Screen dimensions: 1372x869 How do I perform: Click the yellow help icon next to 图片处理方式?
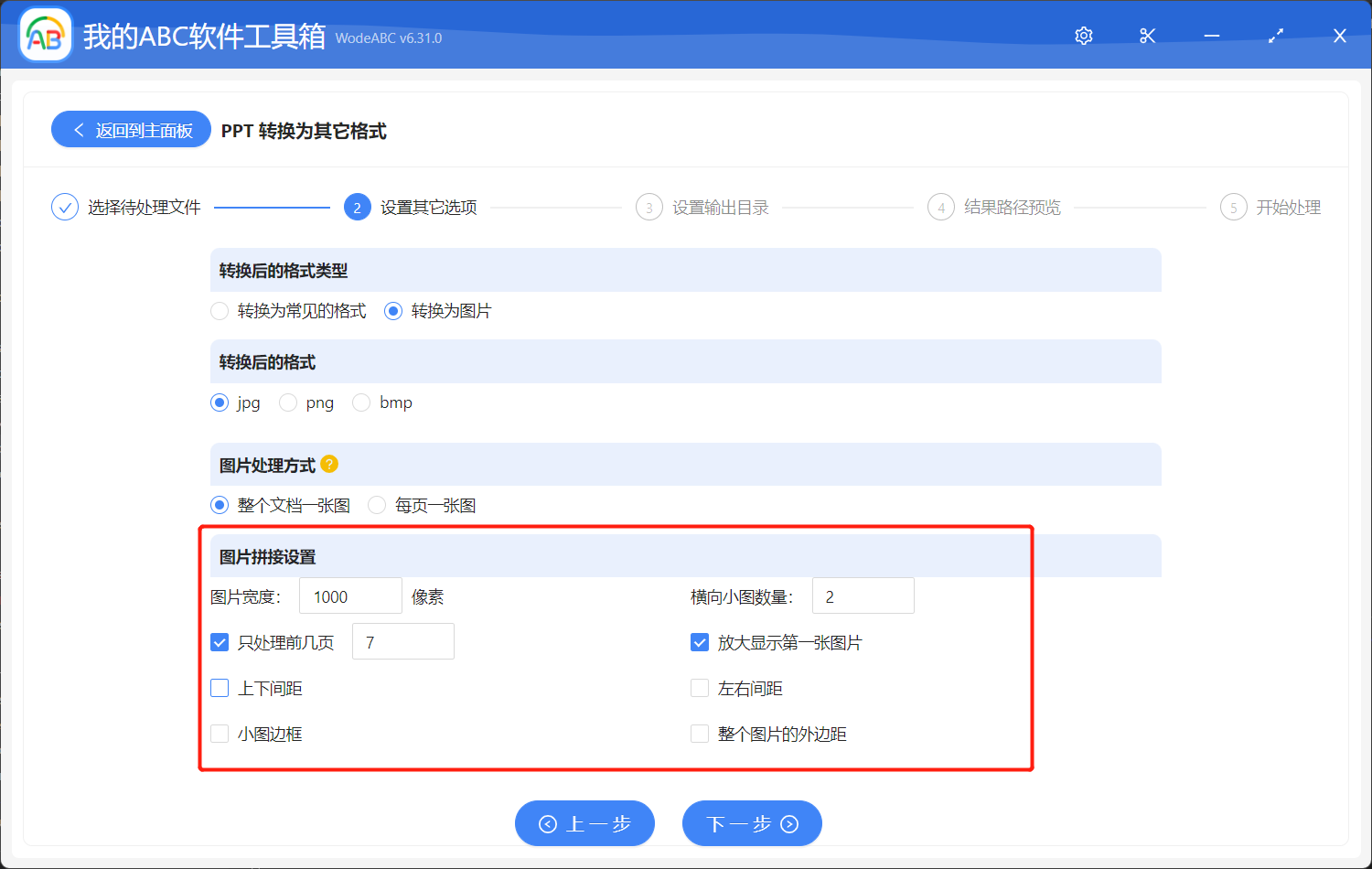tap(329, 464)
